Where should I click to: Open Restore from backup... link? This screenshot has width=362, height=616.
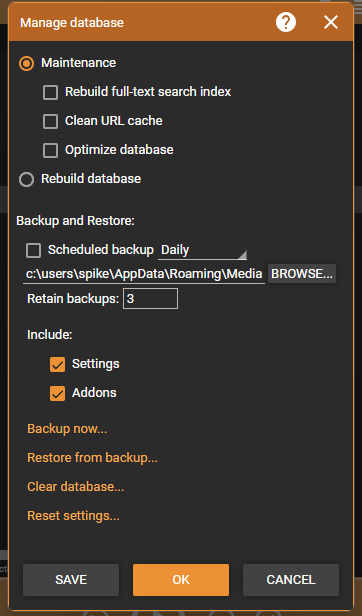(x=92, y=458)
